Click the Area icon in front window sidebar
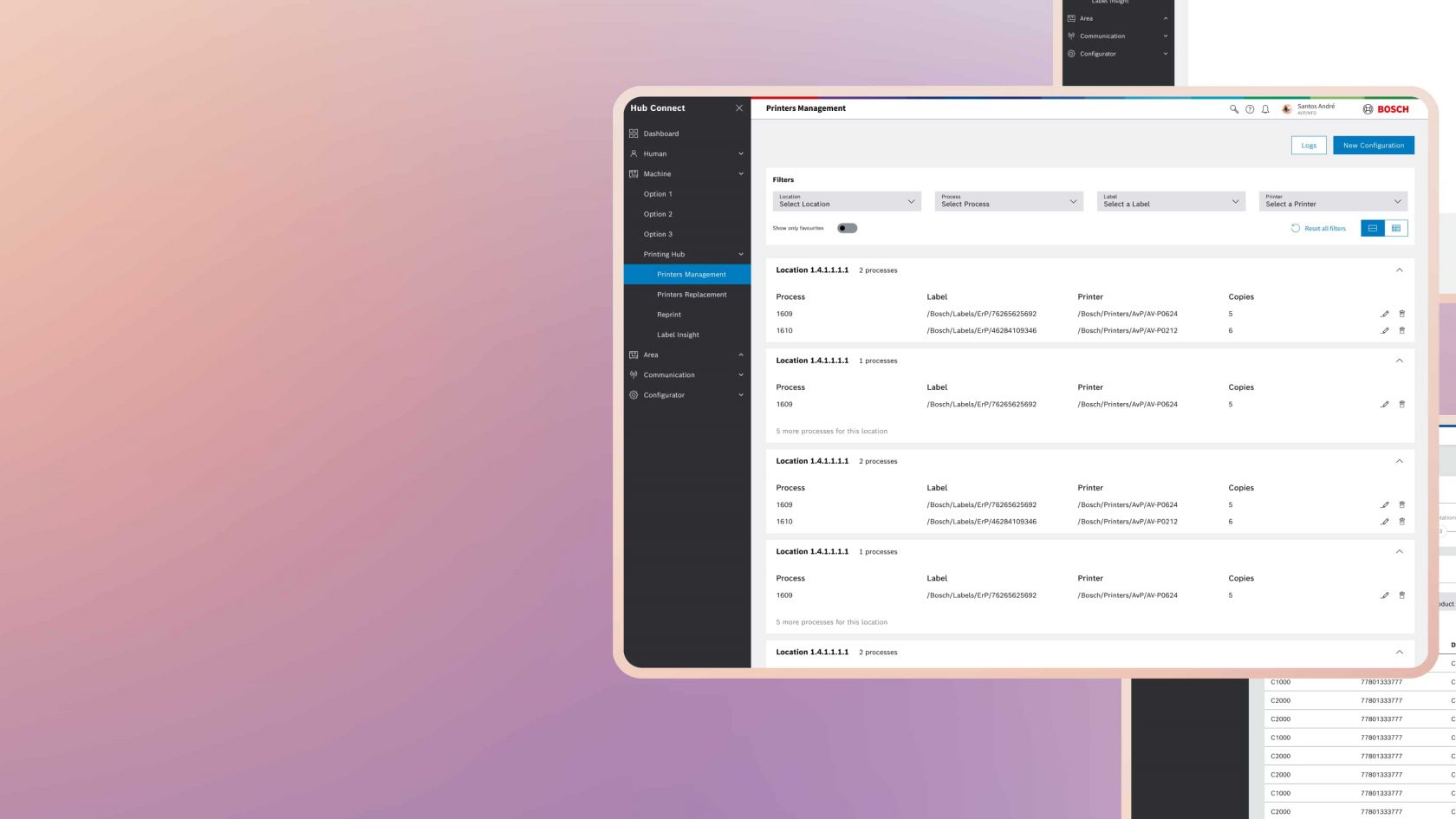The image size is (1456, 819). [x=634, y=354]
